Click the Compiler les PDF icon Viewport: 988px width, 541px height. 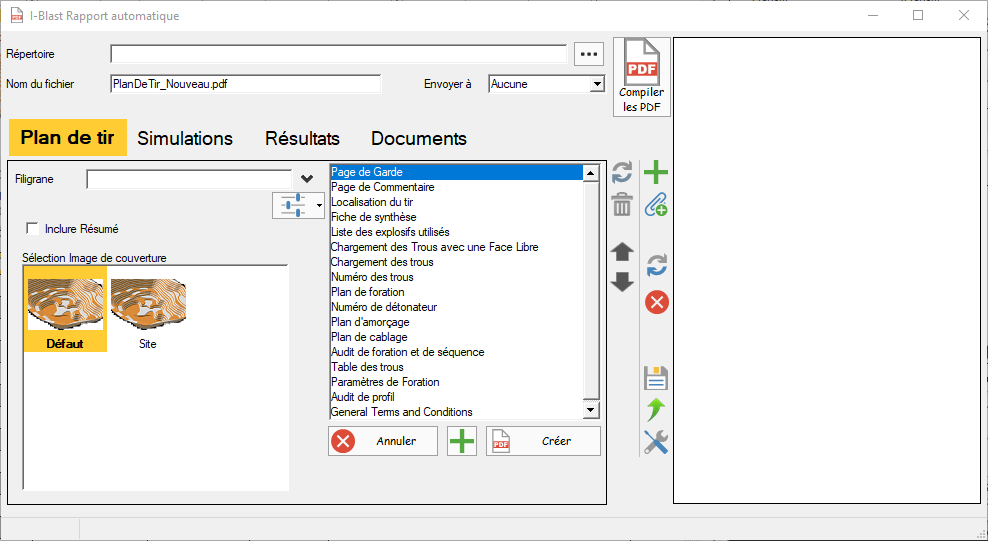click(641, 76)
